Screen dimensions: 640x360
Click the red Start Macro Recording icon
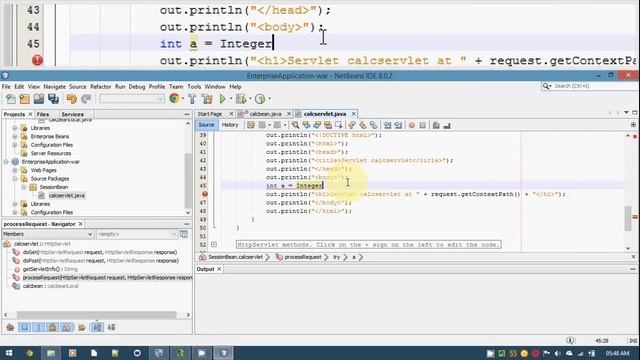(411, 125)
